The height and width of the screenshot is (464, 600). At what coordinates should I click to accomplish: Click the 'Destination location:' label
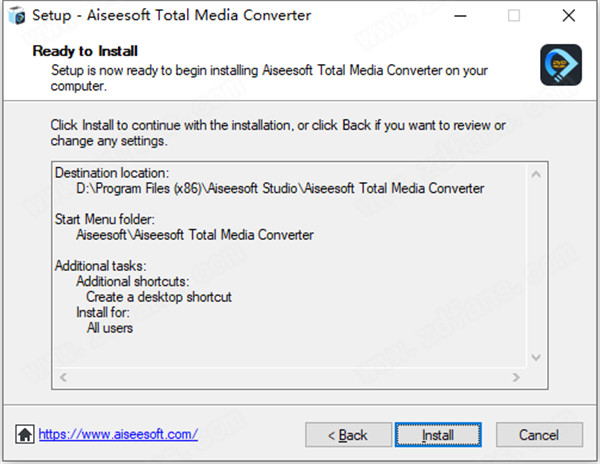click(112, 173)
